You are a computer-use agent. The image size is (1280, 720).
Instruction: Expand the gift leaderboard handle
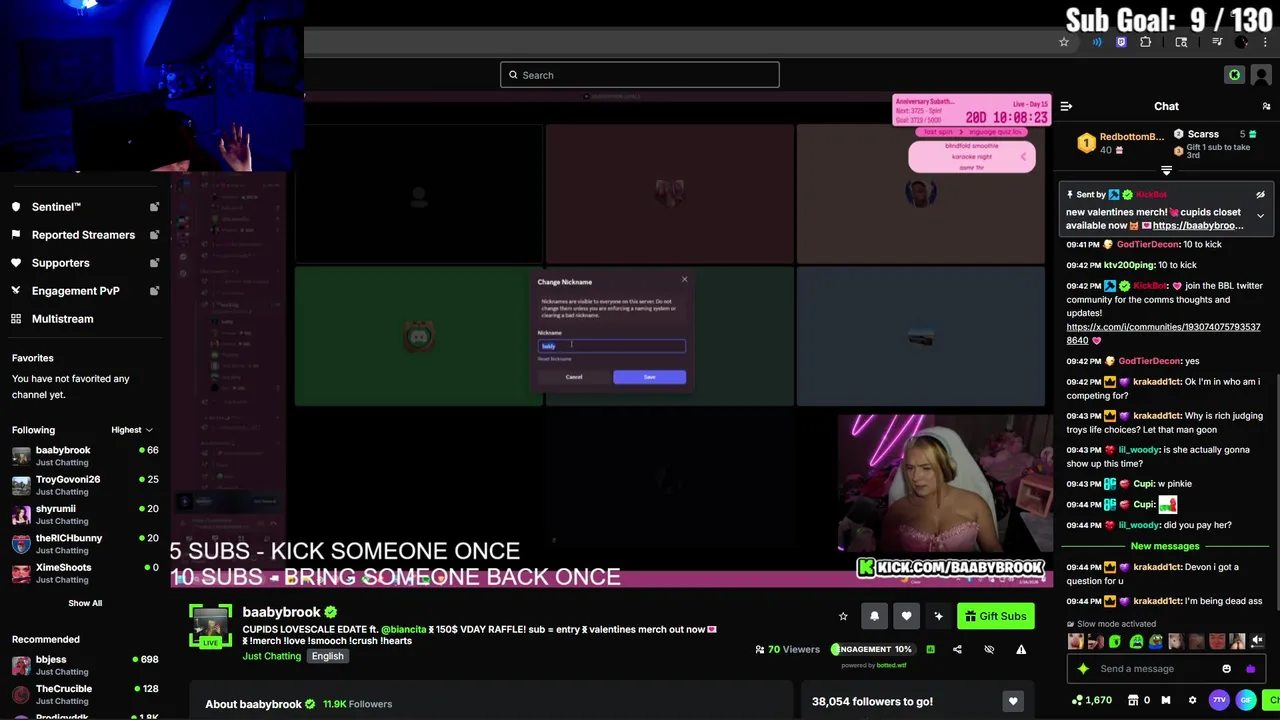1166,171
